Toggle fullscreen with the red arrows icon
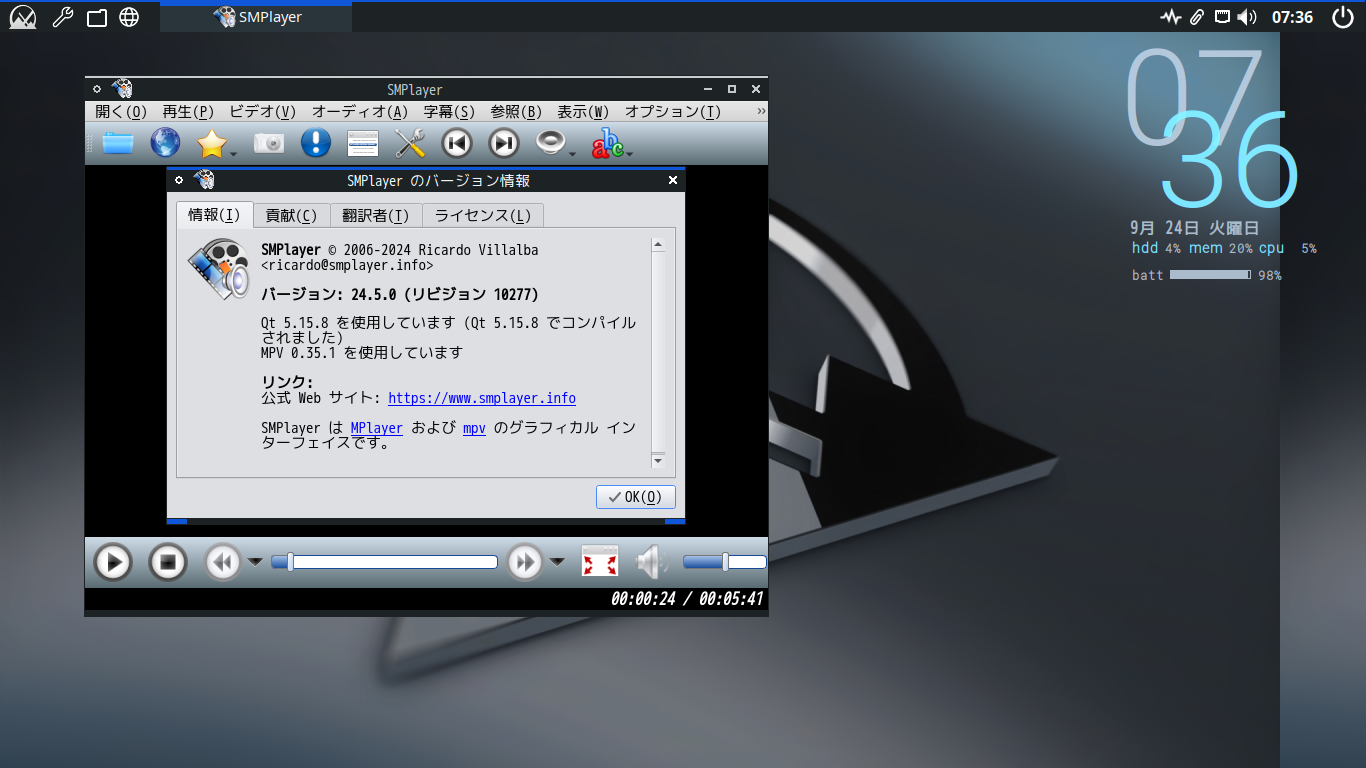The image size is (1366, 768). [x=600, y=562]
